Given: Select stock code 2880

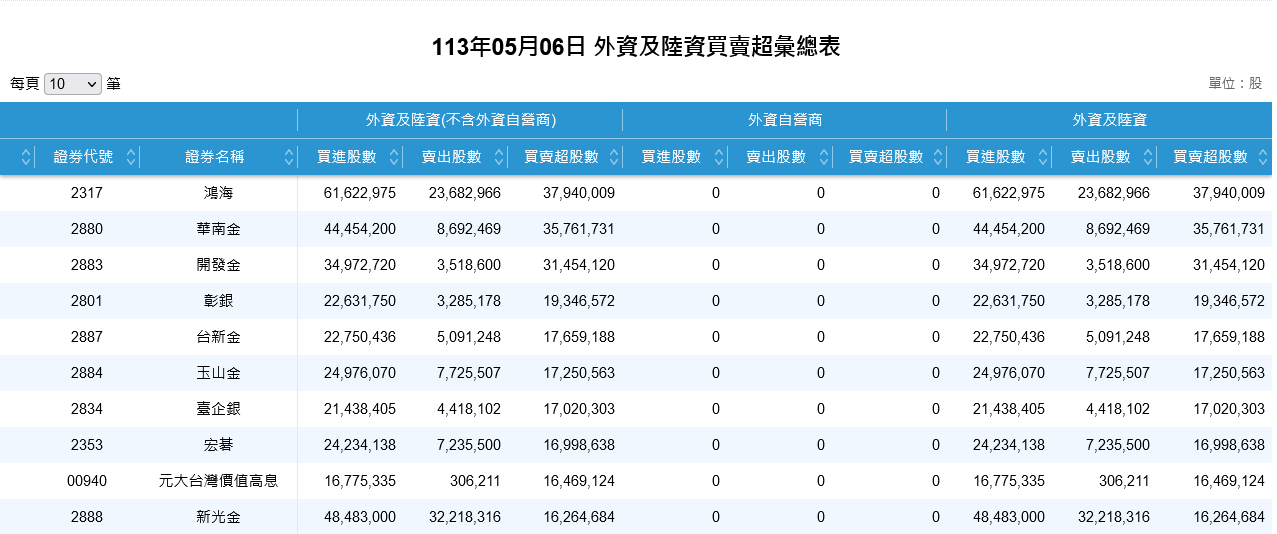Looking at the screenshot, I should [87, 229].
